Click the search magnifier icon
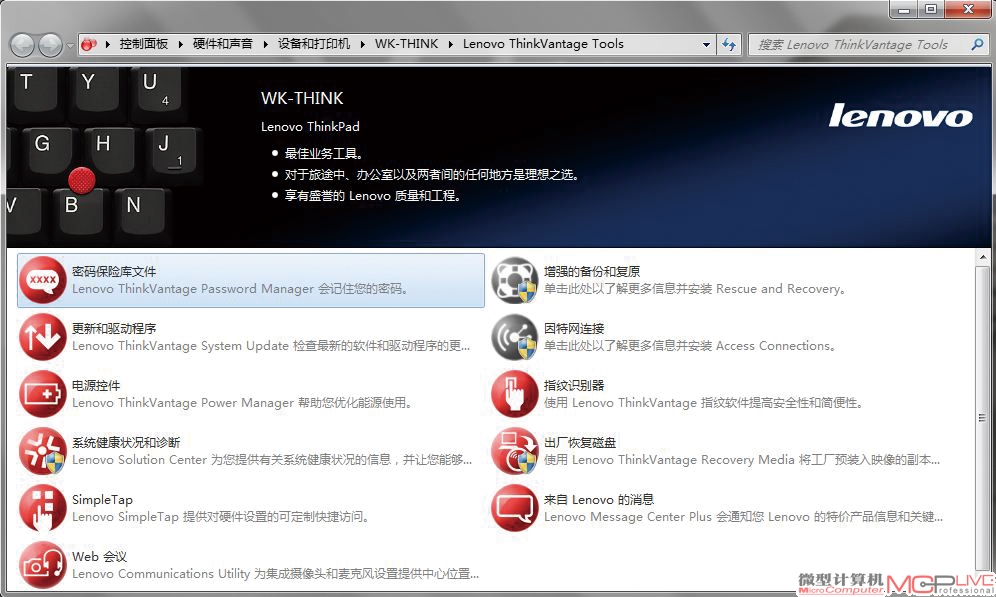The width and height of the screenshot is (996, 597). [x=978, y=44]
